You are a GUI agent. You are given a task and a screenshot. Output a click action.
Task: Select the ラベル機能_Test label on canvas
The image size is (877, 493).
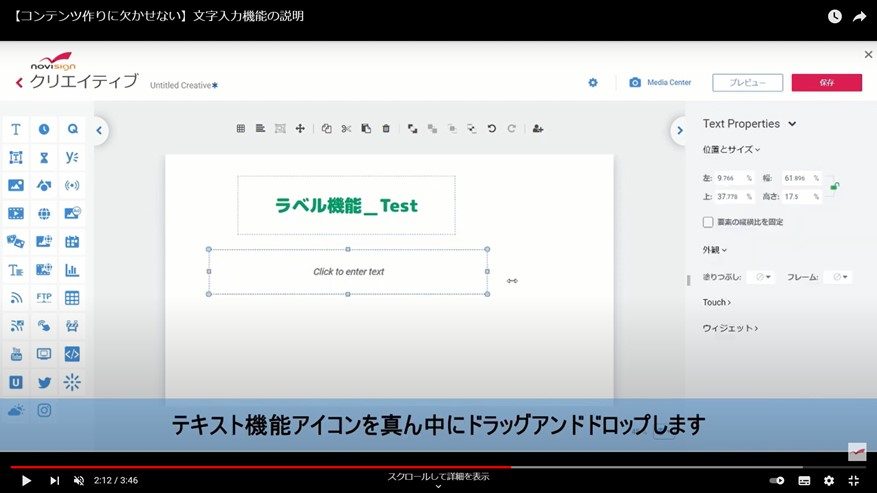tap(346, 205)
